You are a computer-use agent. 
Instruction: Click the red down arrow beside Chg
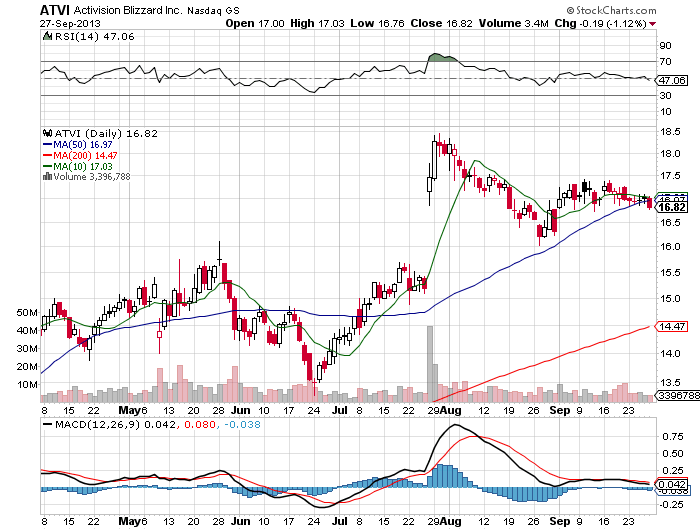pos(653,24)
